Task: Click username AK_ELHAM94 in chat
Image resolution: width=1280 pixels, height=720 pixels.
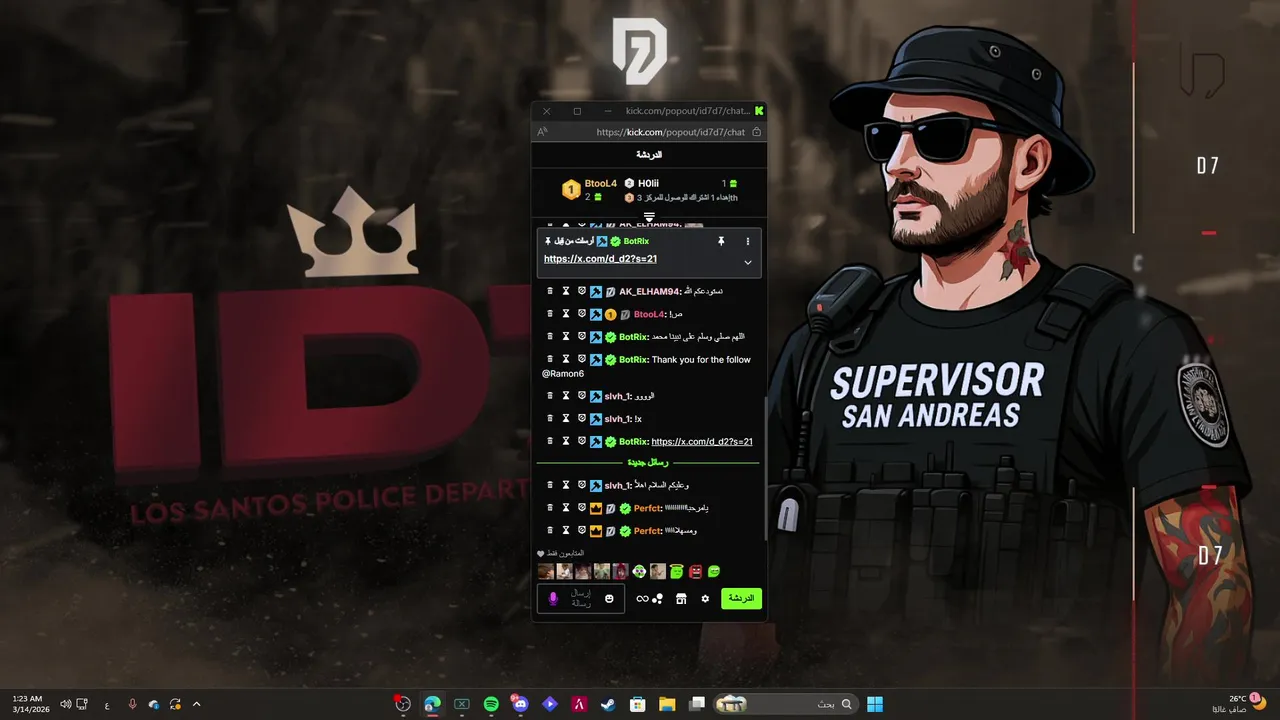Action: click(649, 291)
